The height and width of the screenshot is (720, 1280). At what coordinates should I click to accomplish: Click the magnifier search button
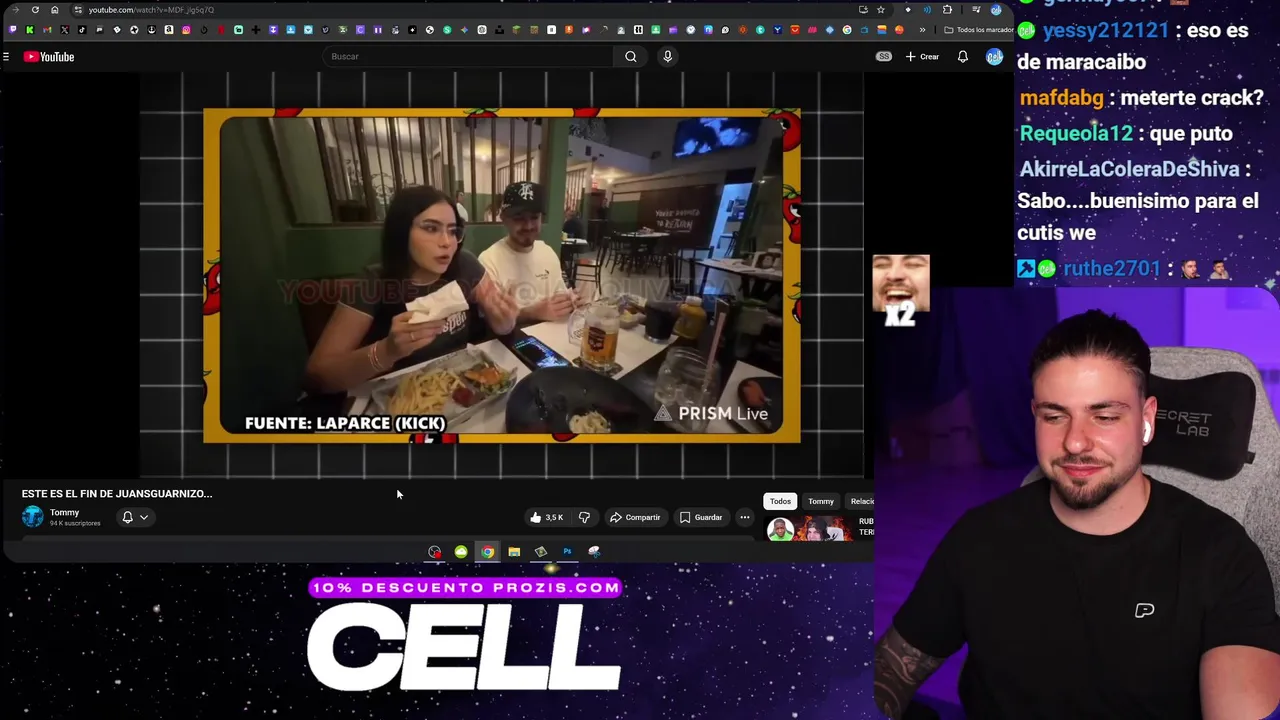631,56
